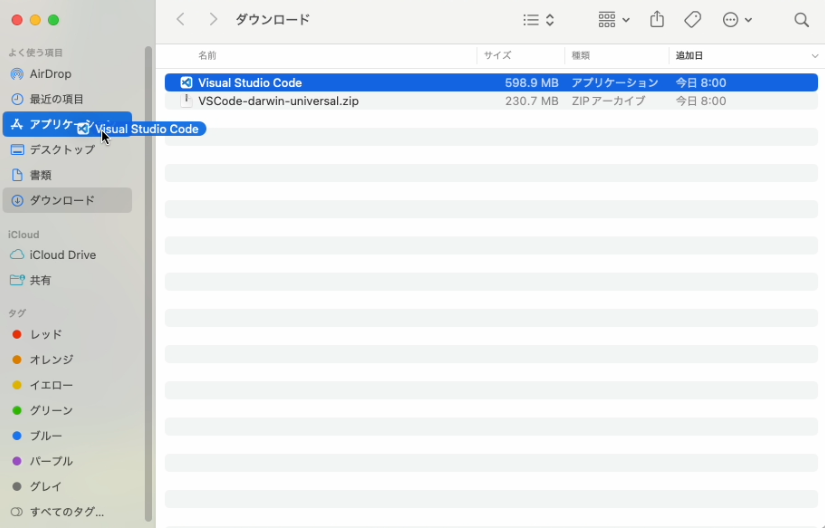
Task: Close the Finder window red button
Action: 17,20
